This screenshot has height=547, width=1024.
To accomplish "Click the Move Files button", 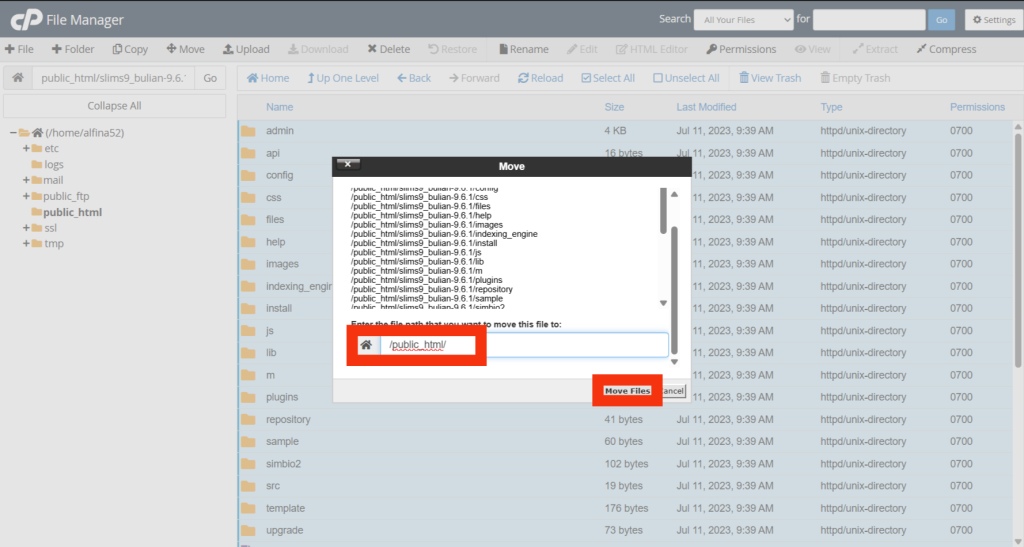I will [x=627, y=391].
